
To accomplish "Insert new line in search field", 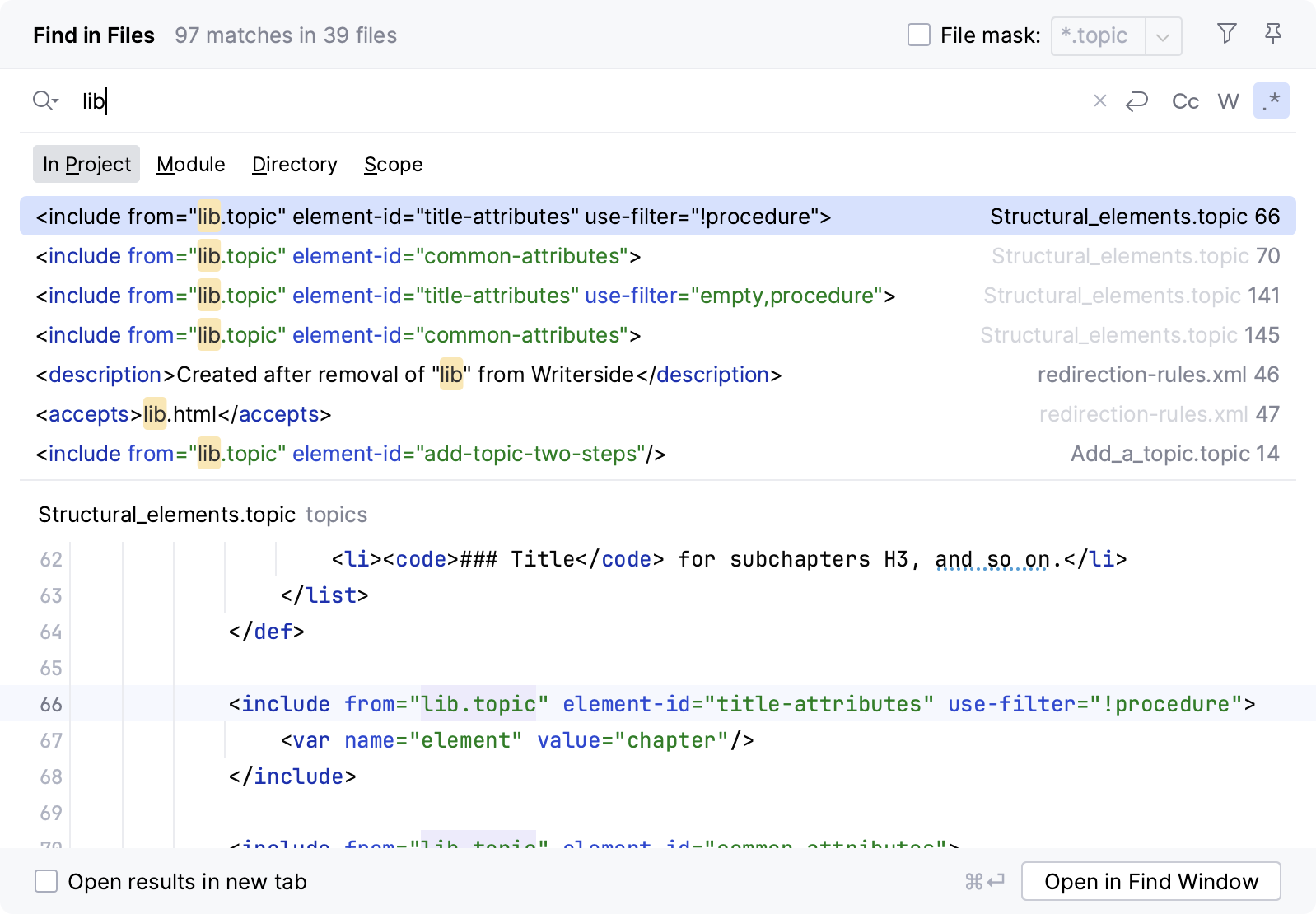I will [x=1136, y=101].
